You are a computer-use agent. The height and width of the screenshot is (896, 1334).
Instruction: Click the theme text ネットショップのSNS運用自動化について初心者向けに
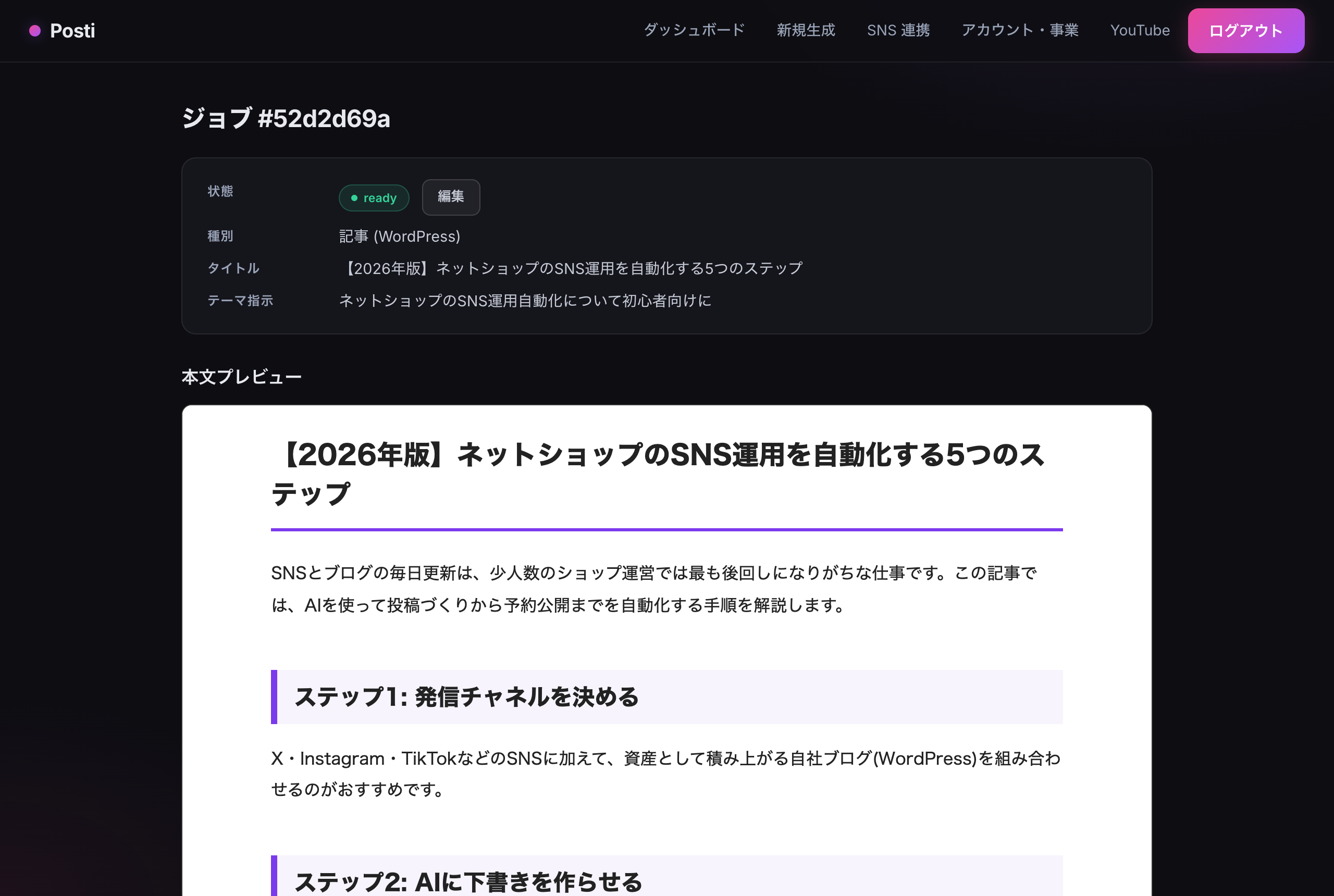[x=525, y=301]
